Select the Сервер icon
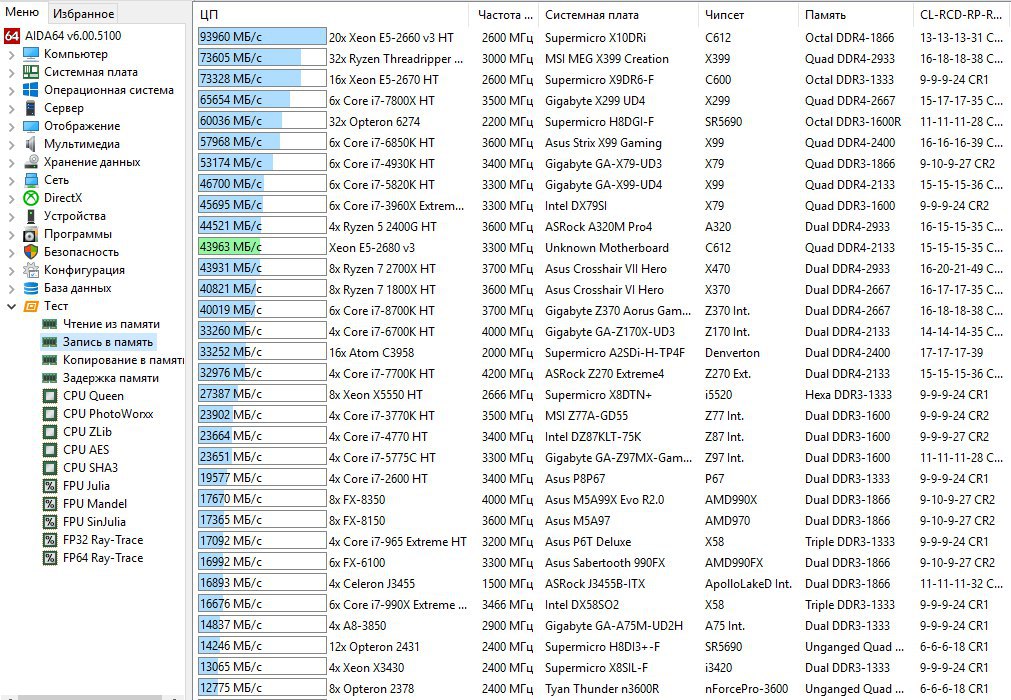This screenshot has height=700, width=1011. (x=30, y=108)
